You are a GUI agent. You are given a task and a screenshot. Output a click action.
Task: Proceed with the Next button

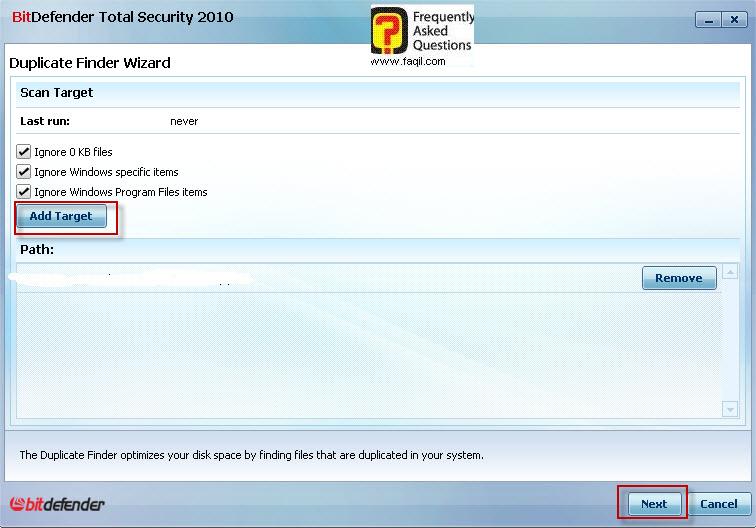654,504
